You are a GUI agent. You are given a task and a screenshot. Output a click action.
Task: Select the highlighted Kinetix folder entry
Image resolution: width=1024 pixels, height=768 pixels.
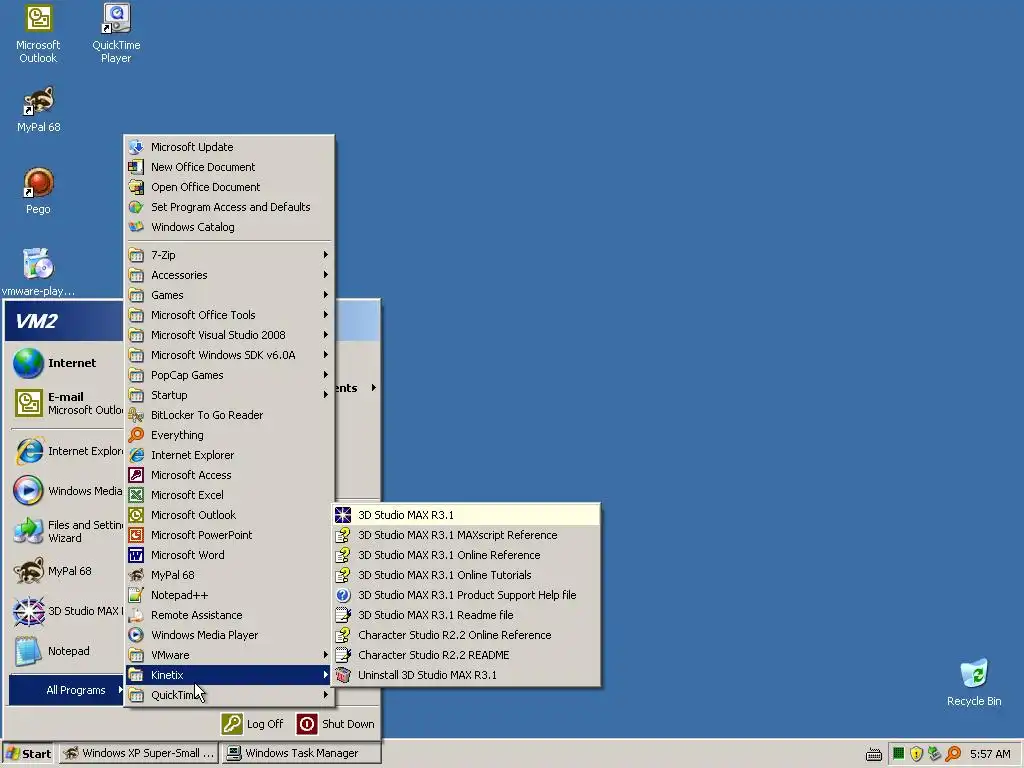coord(229,675)
